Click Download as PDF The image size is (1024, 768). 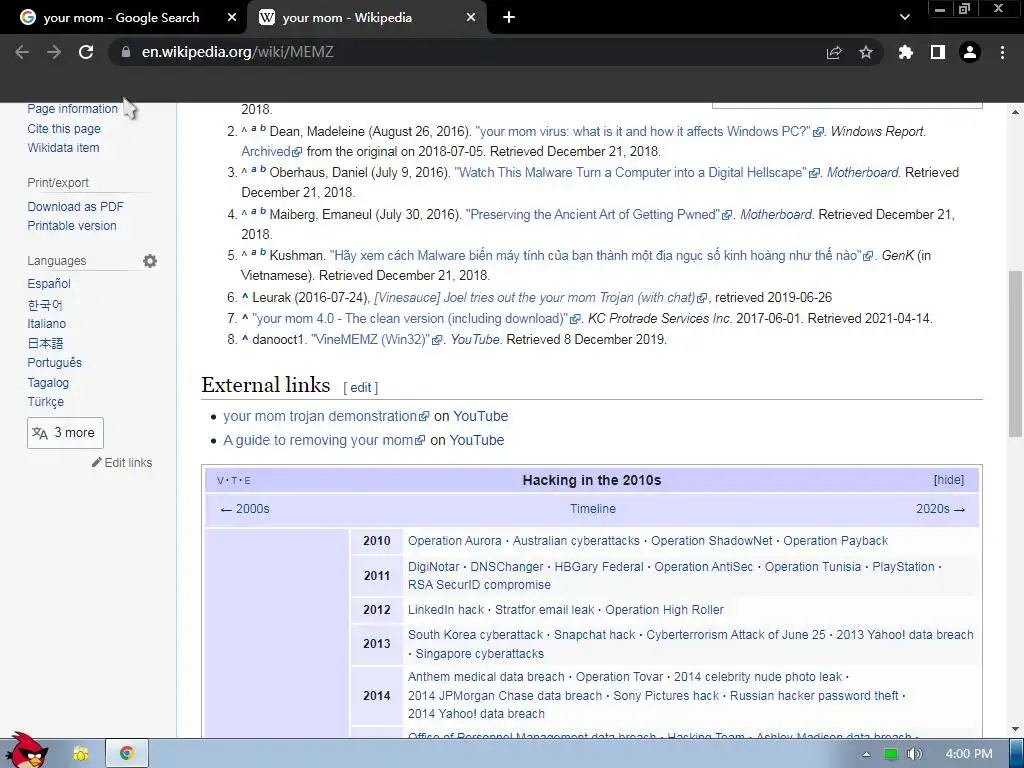(75, 206)
